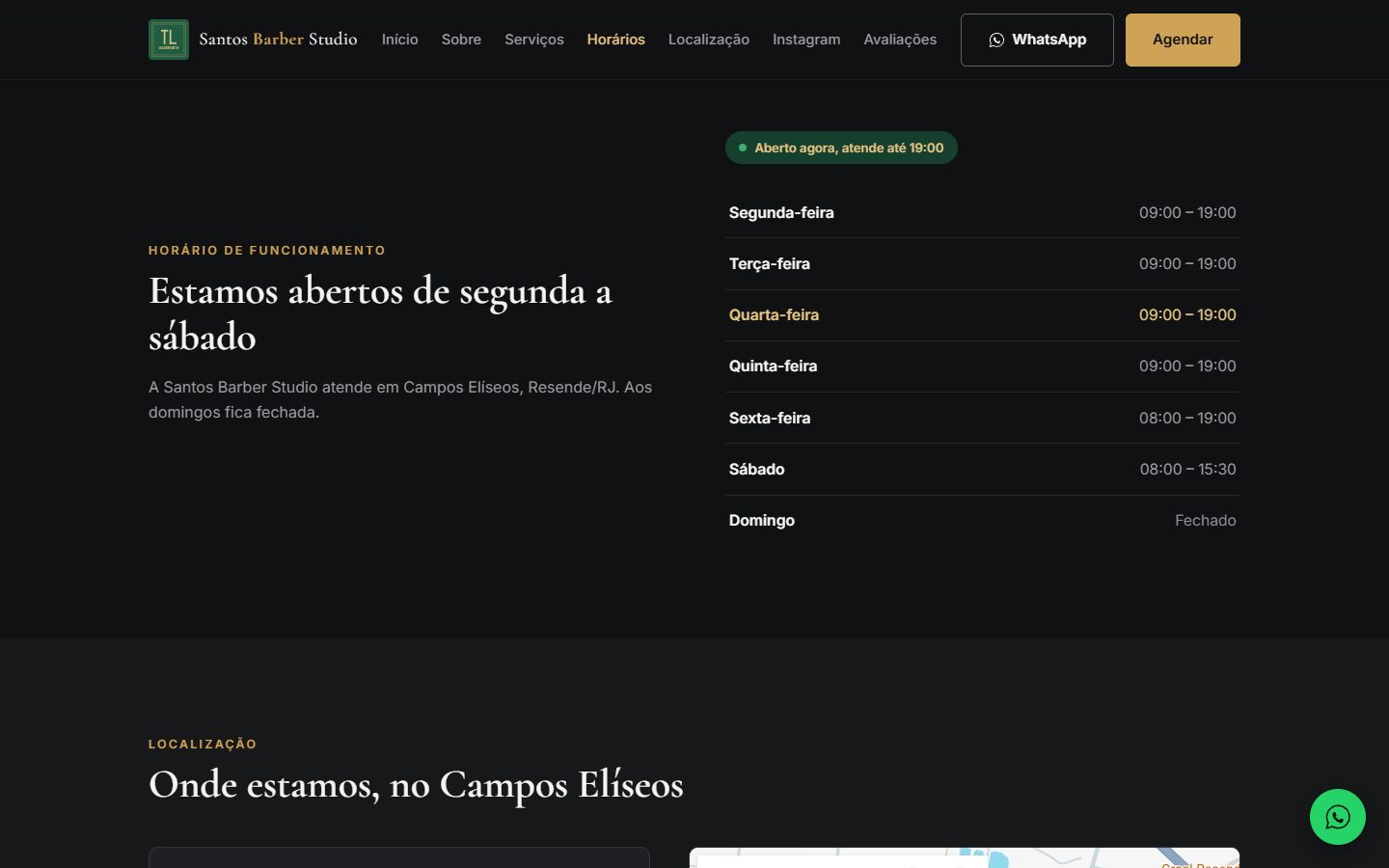Click the 'HORÁRIO DE FUNCIONAMENTO' eyebrow label
This screenshot has height=868, width=1389.
pos(267,250)
